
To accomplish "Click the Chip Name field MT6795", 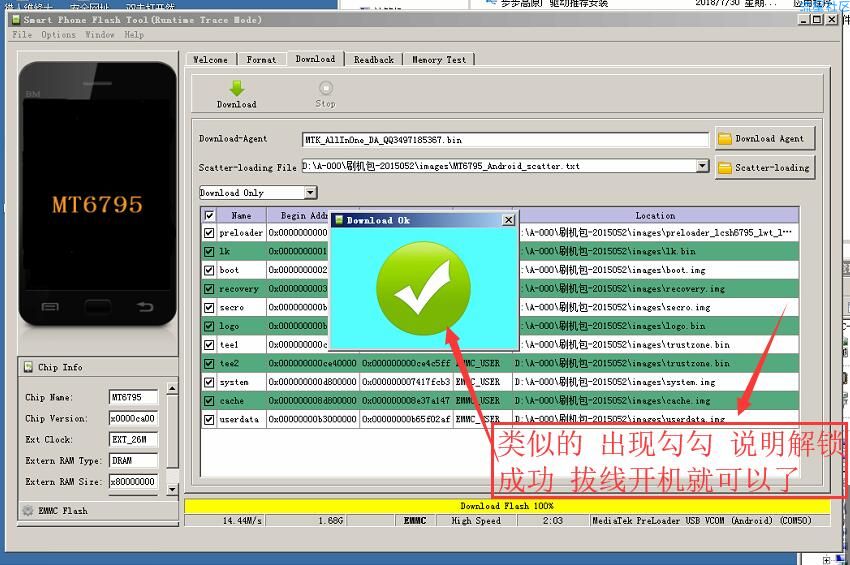I will pyautogui.click(x=133, y=397).
